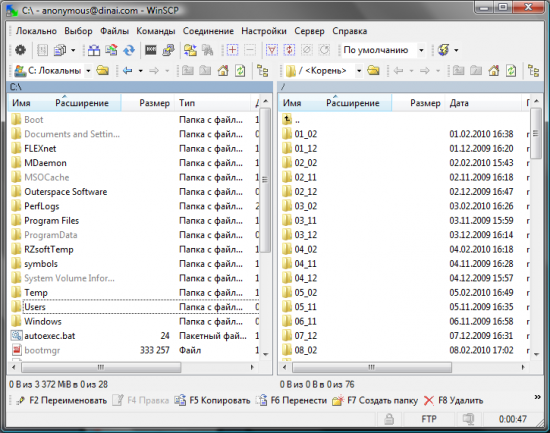The height and width of the screenshot is (433, 550).
Task: Open in PuTTY icon
Action: pyautogui.click(x=168, y=50)
